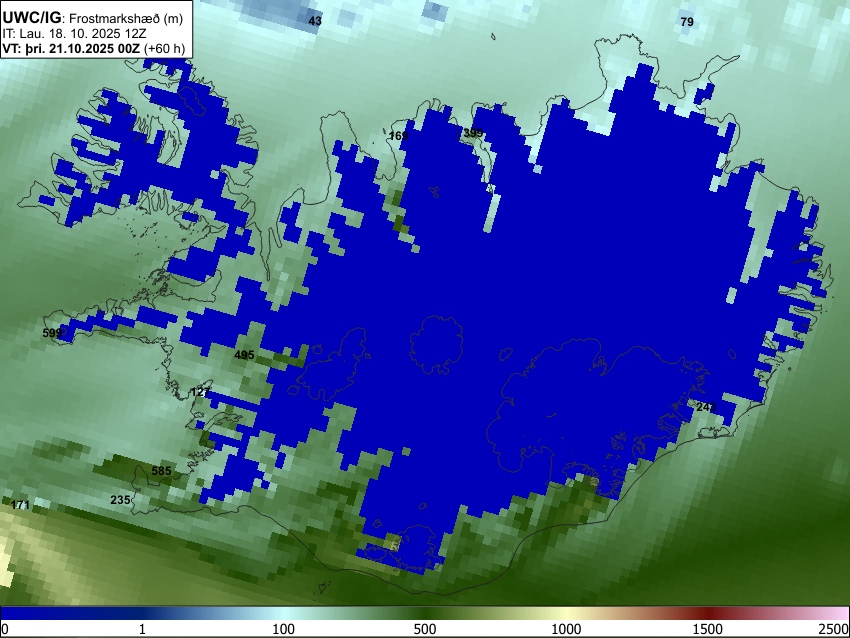Click the station value 399 on the map

point(473,133)
